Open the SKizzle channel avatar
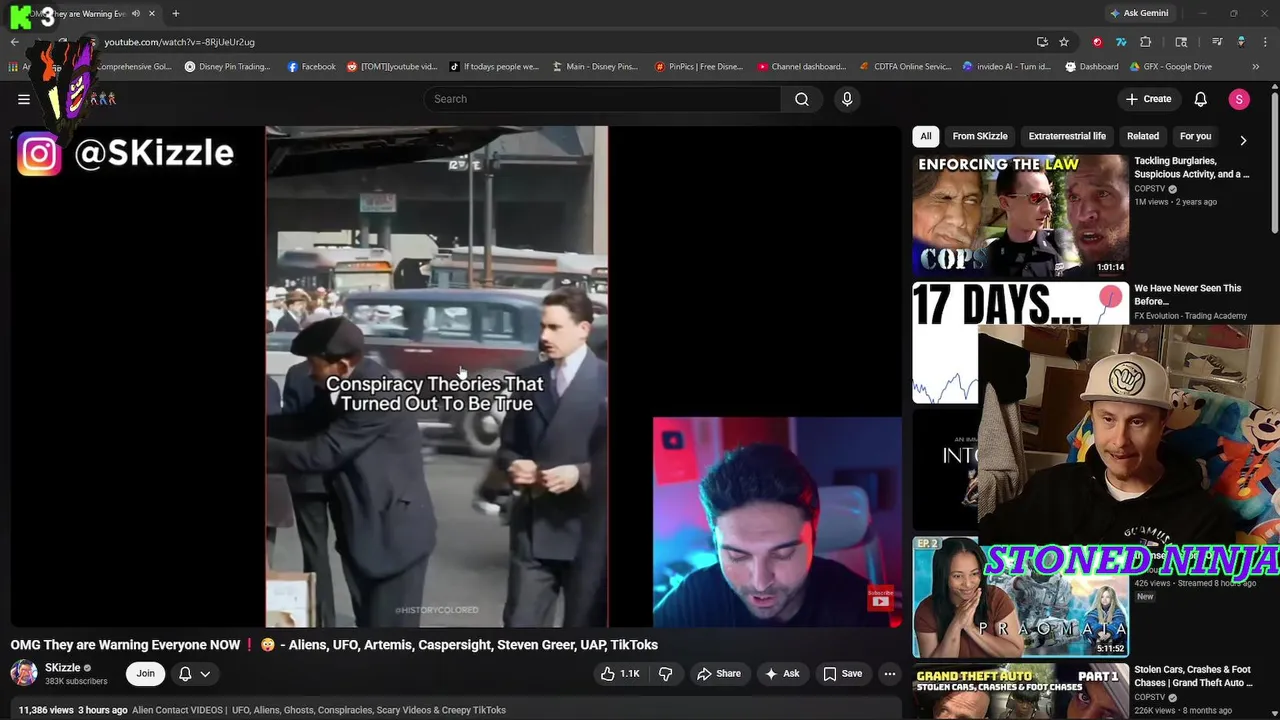This screenshot has width=1280, height=720. coord(24,673)
